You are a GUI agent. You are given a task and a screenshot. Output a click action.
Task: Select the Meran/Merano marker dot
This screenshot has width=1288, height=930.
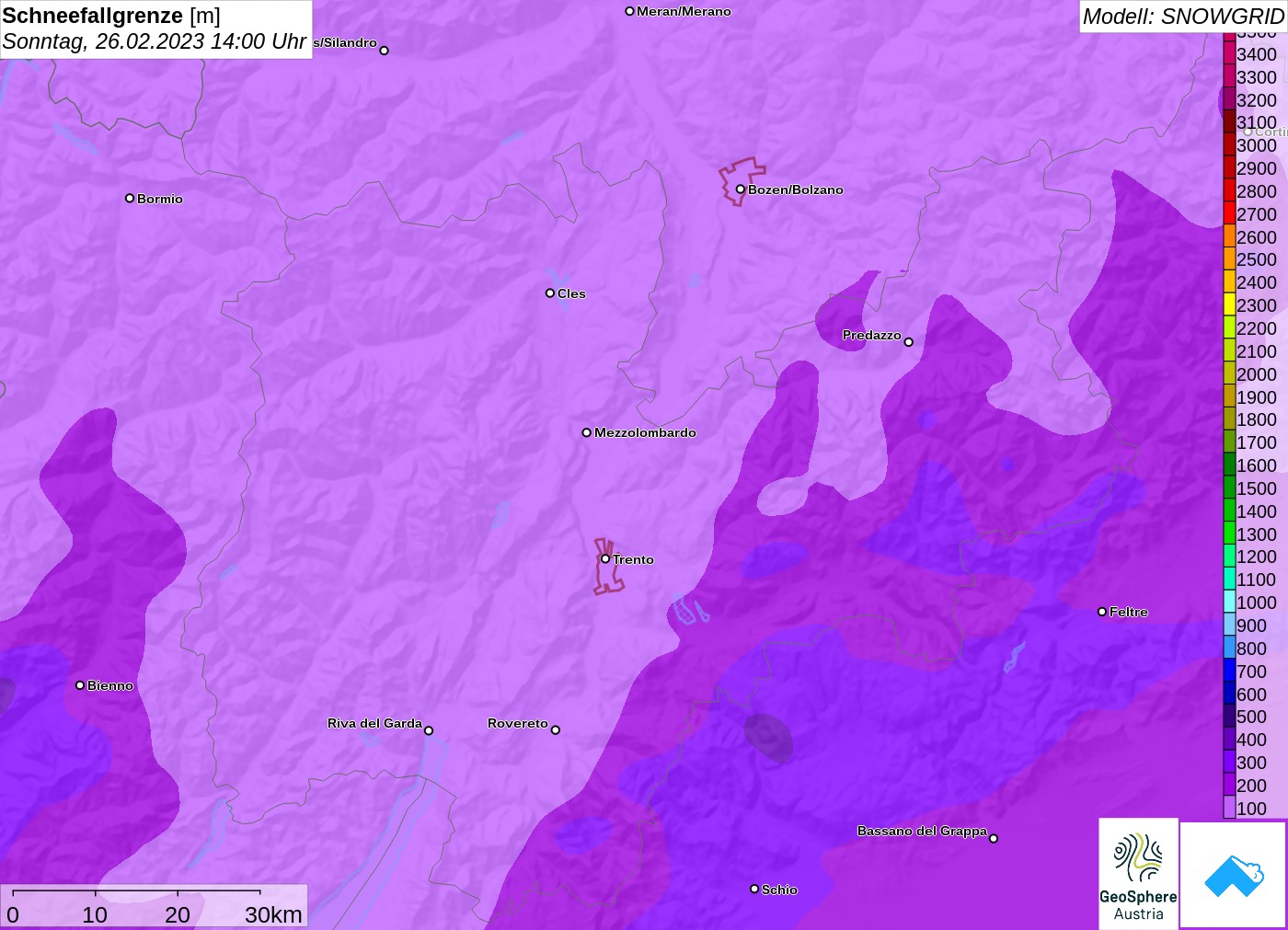pyautogui.click(x=630, y=11)
